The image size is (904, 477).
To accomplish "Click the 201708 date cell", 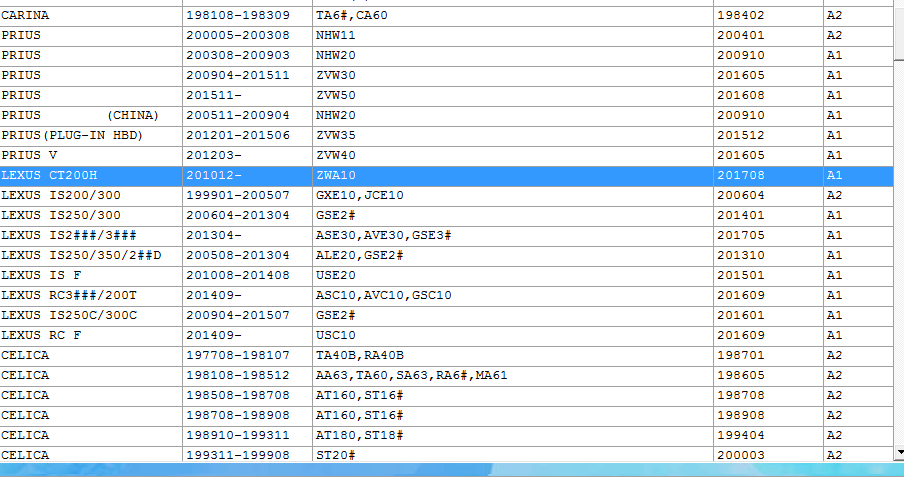I will pyautogui.click(x=768, y=175).
